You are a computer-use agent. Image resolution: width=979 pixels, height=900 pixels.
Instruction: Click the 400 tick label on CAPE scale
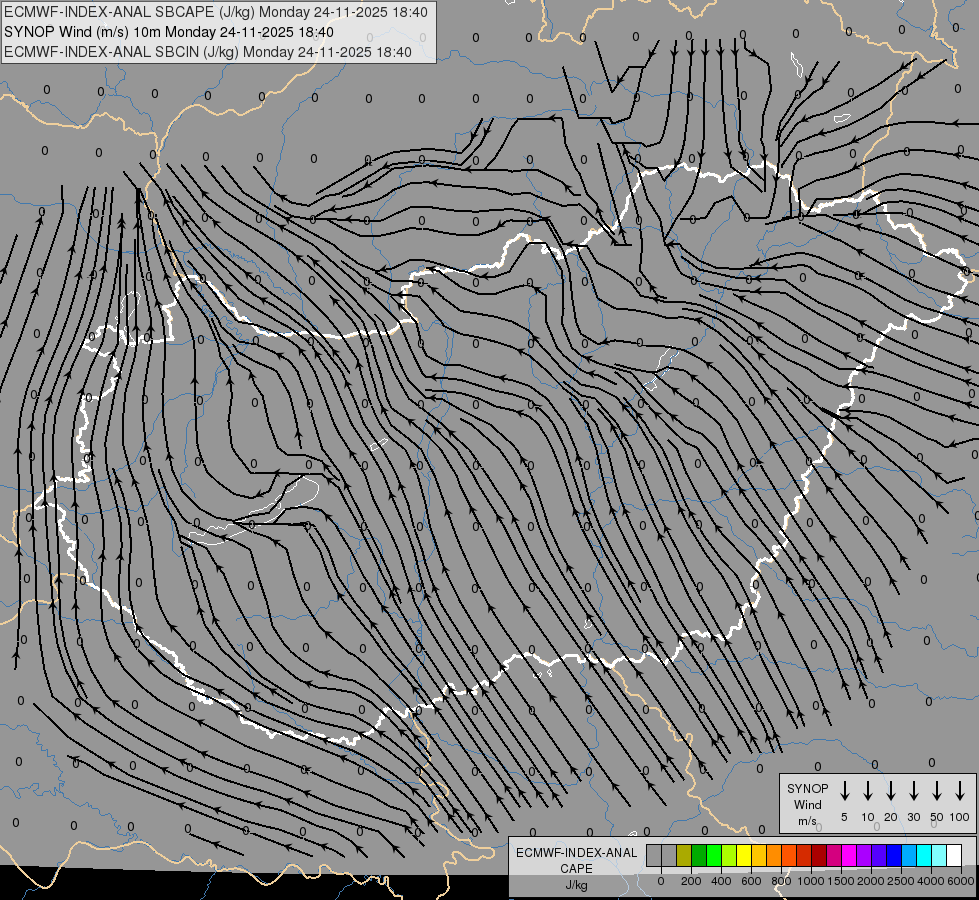[721, 881]
